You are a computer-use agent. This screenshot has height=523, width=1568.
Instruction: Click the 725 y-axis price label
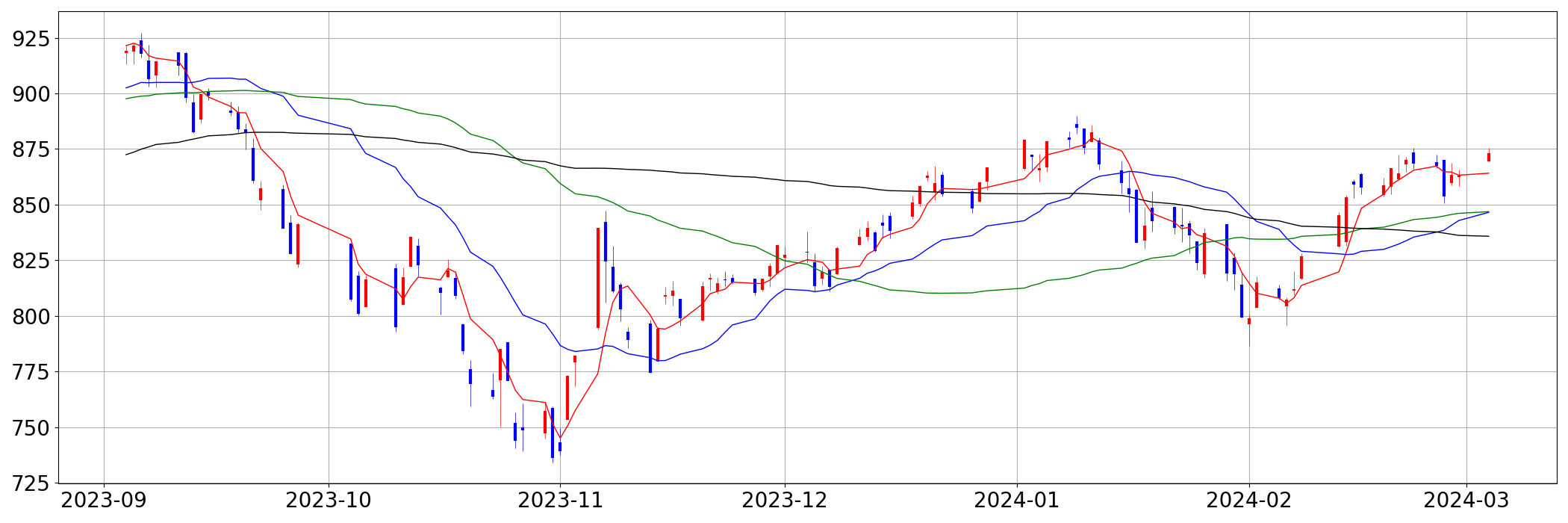[31, 483]
